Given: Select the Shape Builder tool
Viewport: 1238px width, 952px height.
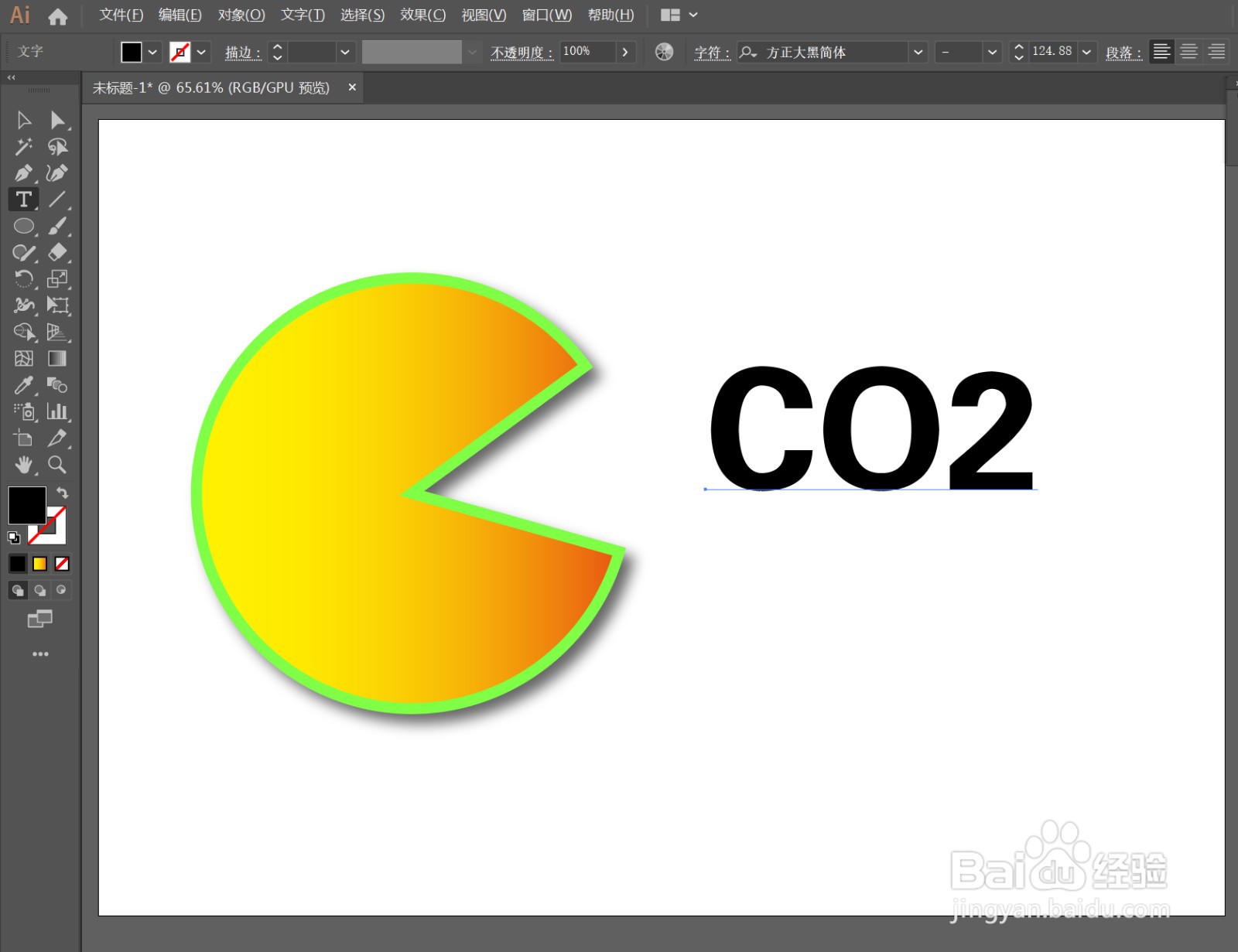Looking at the screenshot, I should [23, 332].
